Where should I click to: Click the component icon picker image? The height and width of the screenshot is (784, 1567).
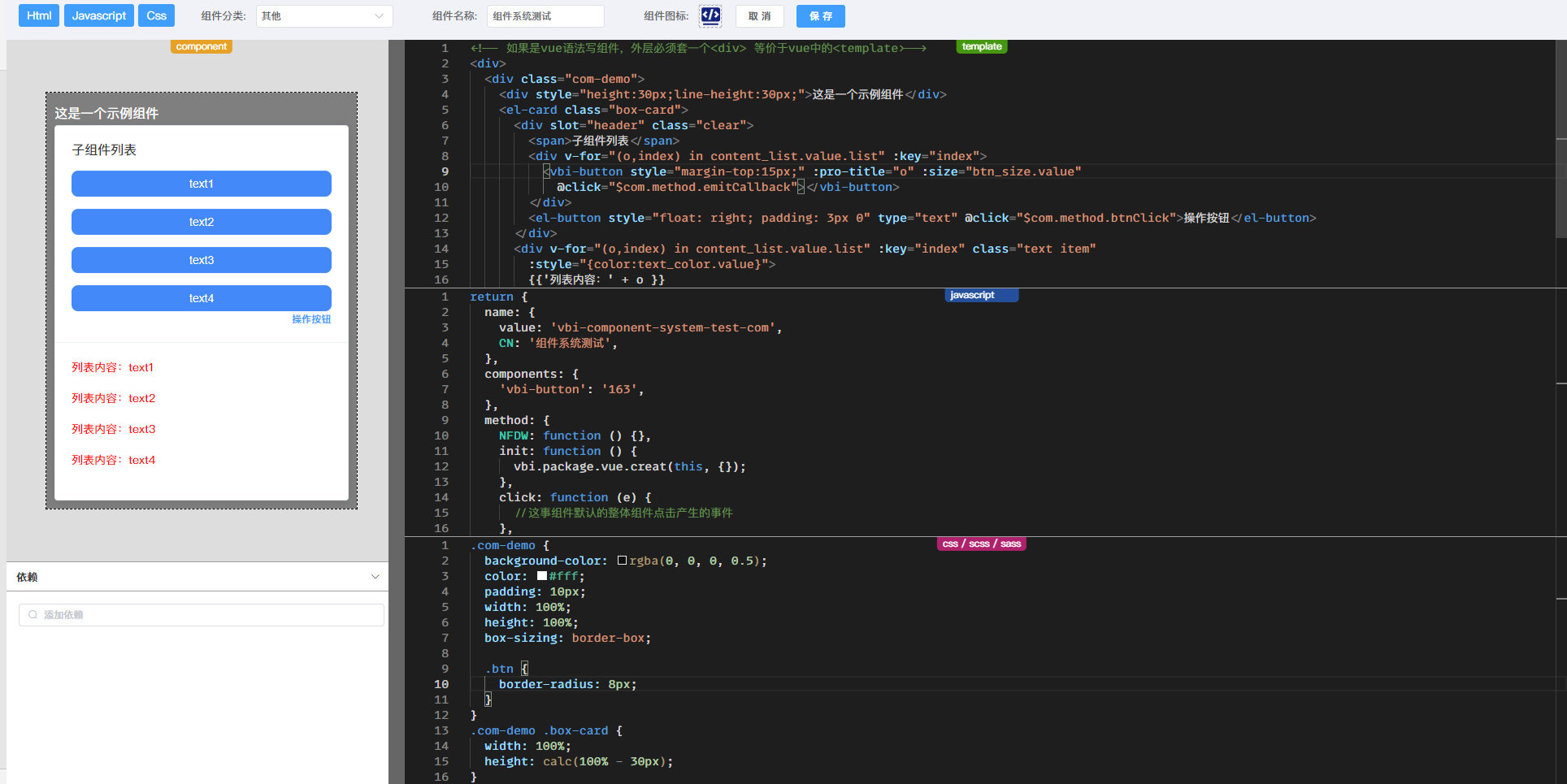coord(710,15)
